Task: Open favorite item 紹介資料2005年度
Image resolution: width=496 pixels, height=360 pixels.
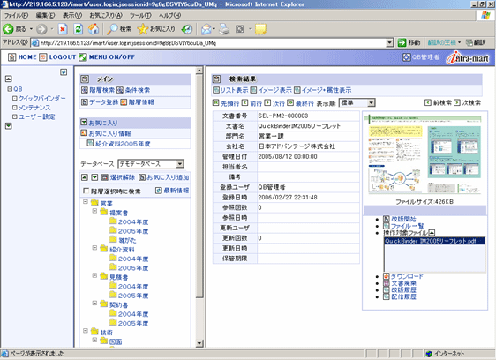Action: click(119, 143)
